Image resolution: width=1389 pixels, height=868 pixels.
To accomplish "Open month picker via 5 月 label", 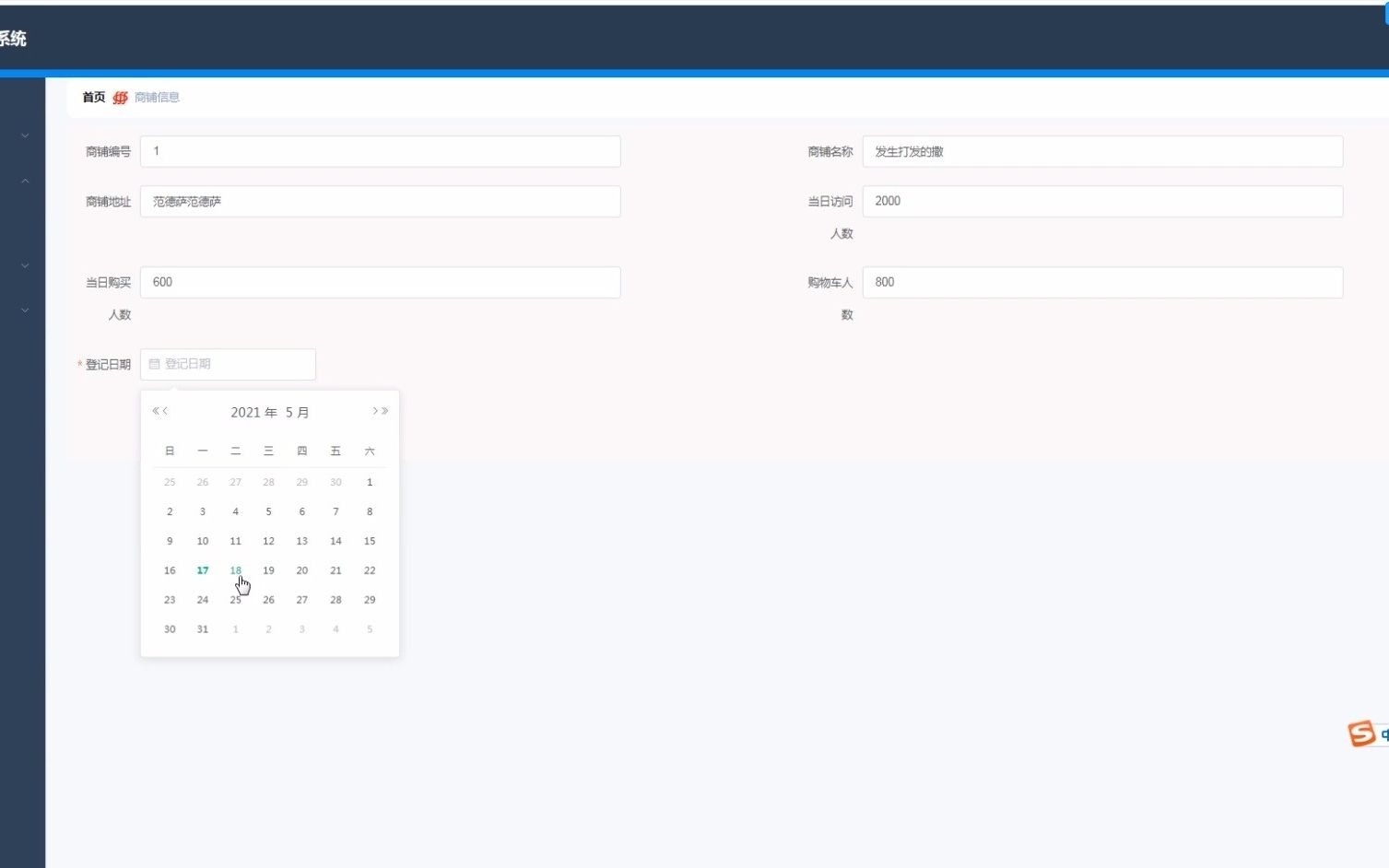I will coord(297,412).
